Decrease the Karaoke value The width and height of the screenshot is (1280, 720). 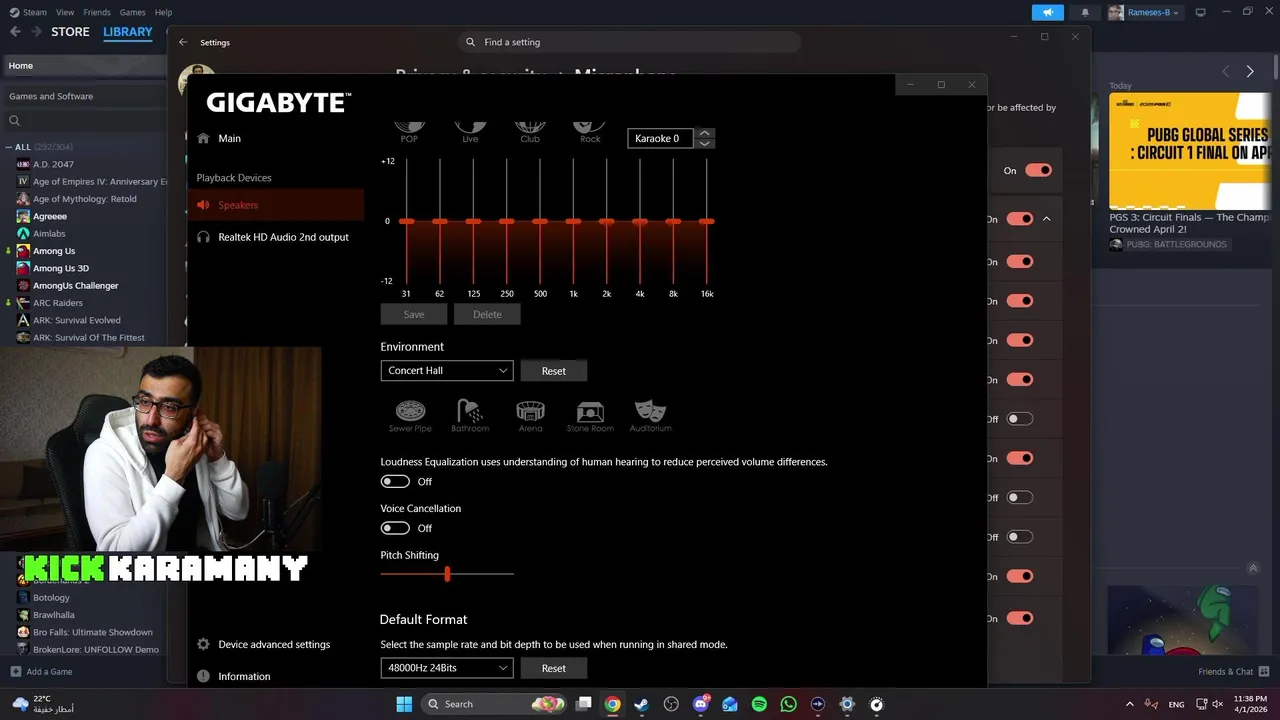(x=705, y=143)
